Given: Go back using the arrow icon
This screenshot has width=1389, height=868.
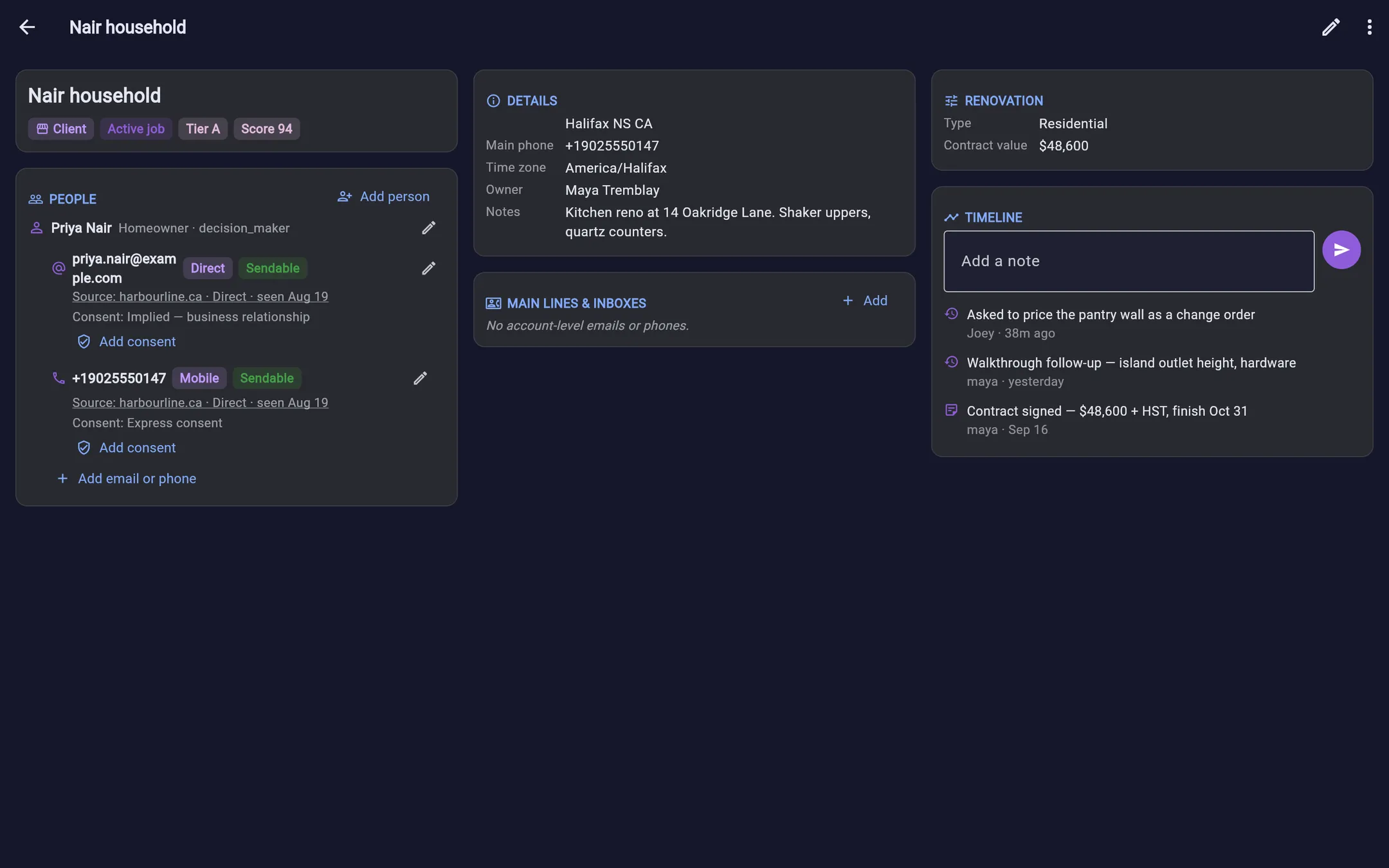Looking at the screenshot, I should click(x=27, y=27).
